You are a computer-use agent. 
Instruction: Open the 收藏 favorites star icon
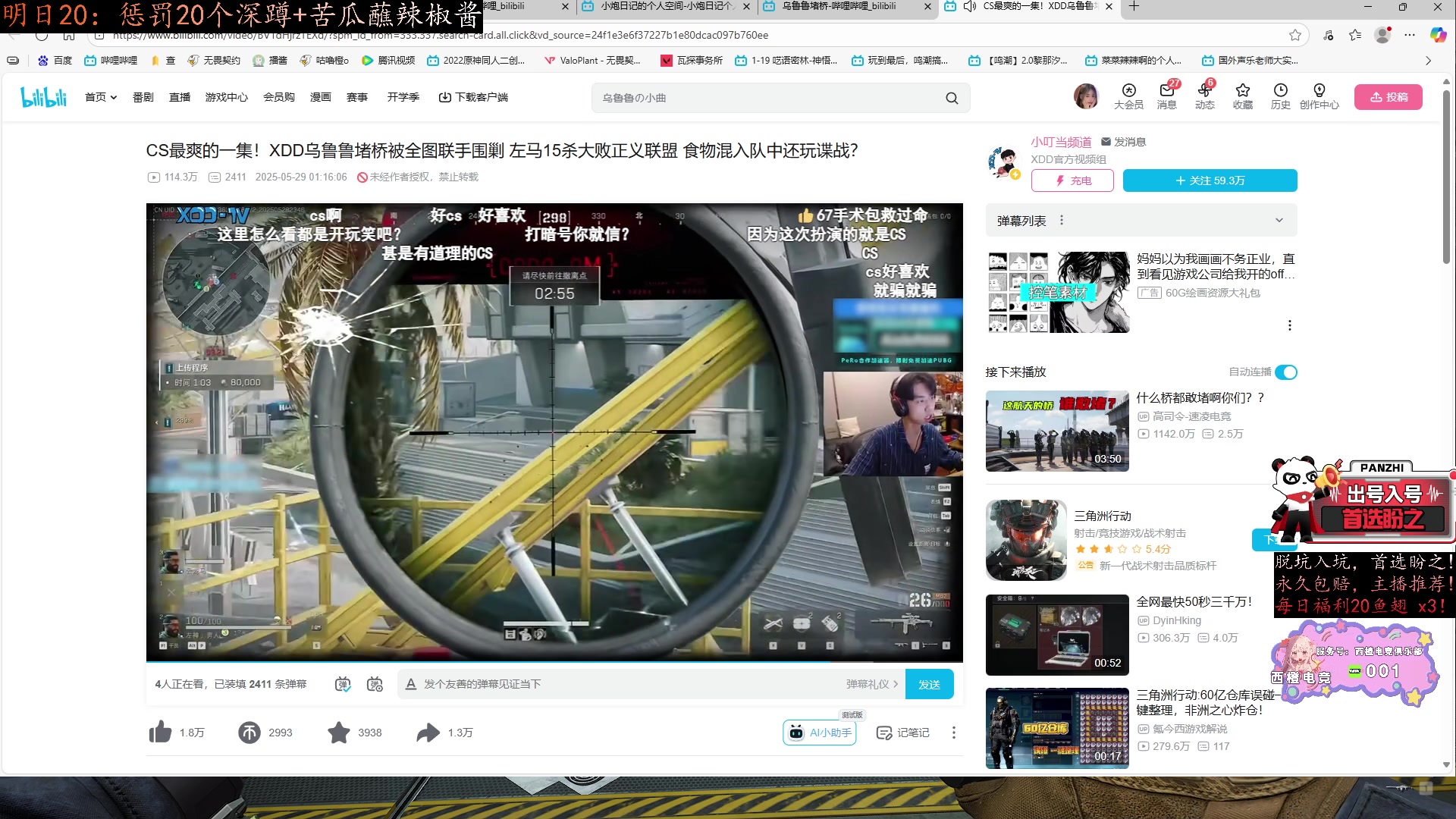(1242, 96)
